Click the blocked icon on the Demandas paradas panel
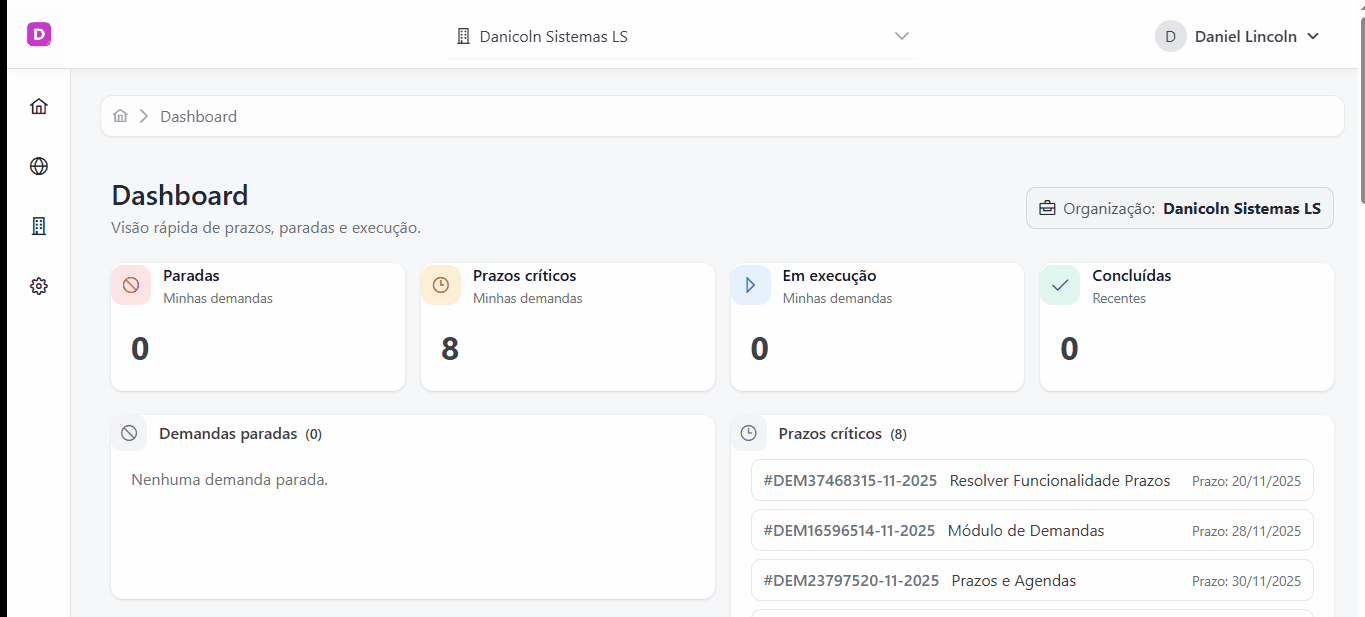The width and height of the screenshot is (1365, 617). 129,432
